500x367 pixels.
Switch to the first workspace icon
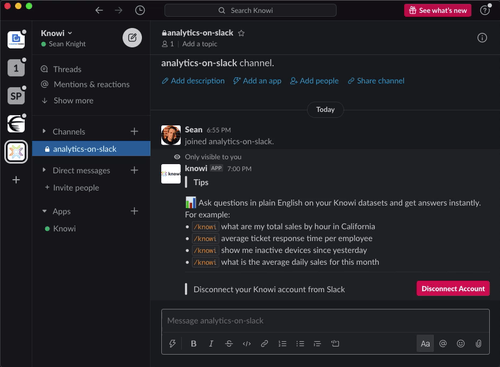click(x=16, y=39)
